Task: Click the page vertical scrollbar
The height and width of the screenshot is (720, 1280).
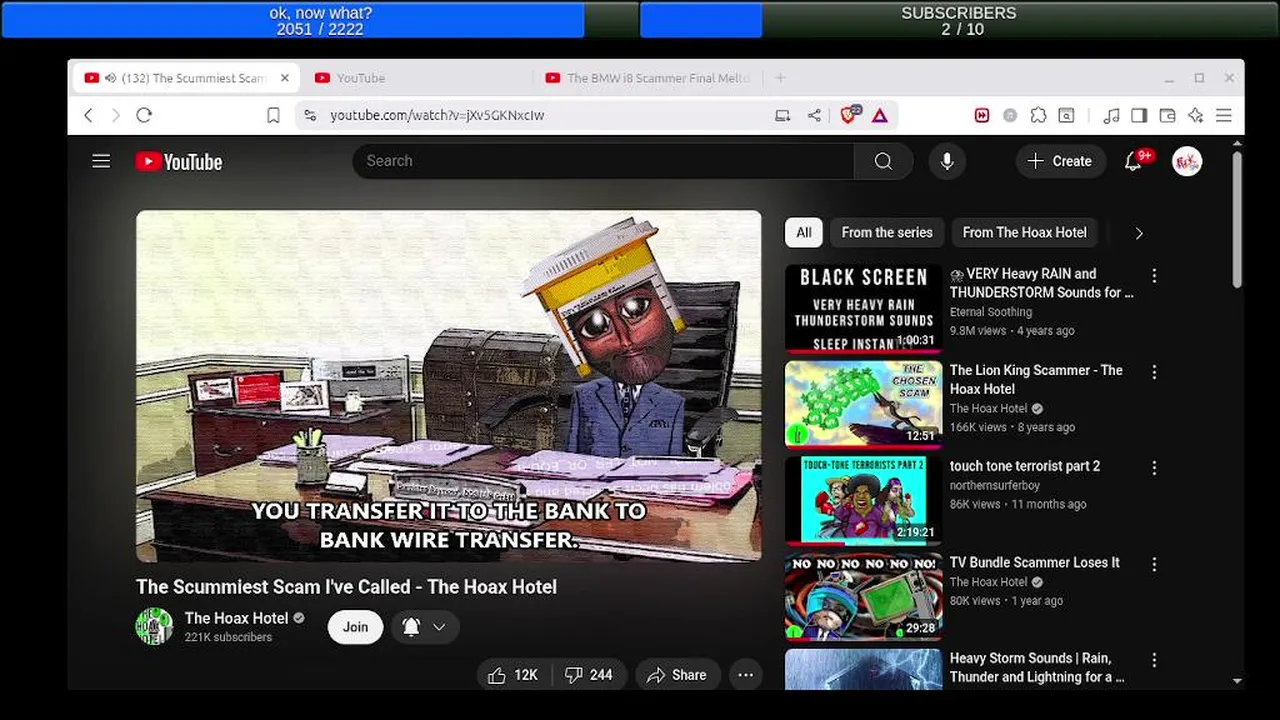Action: (x=1237, y=218)
